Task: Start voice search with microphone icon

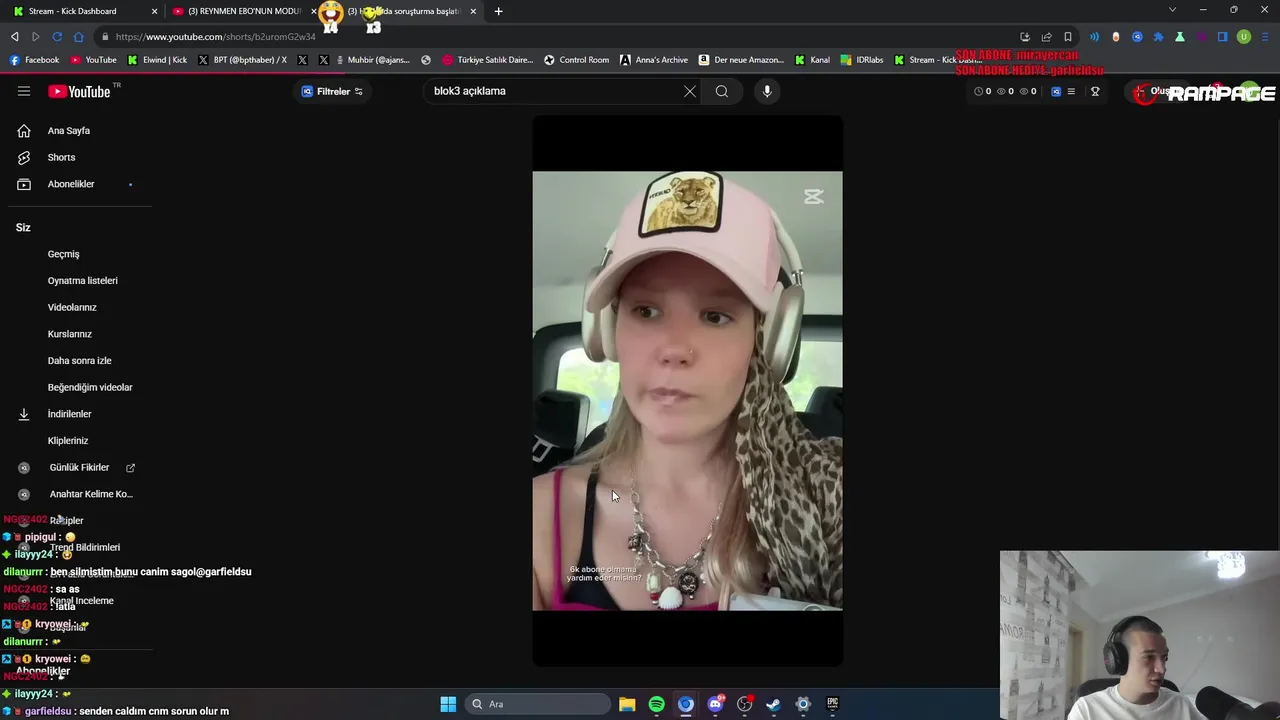Action: (x=767, y=91)
